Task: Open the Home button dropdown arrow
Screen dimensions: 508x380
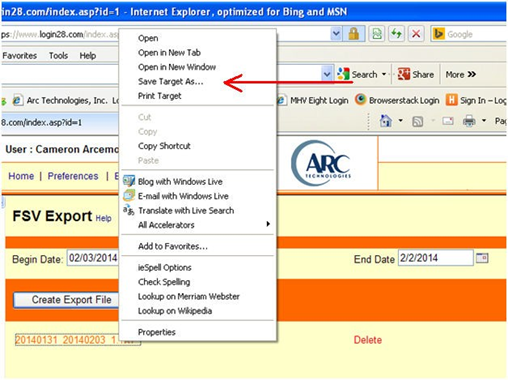Action: [400, 121]
